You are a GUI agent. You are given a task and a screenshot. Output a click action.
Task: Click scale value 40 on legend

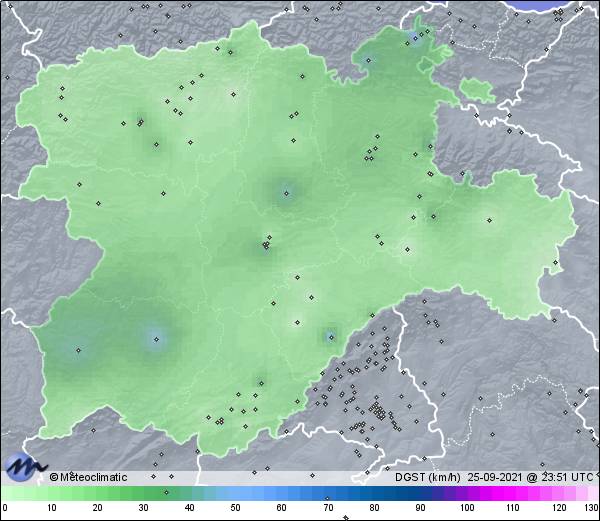pyautogui.click(x=189, y=508)
